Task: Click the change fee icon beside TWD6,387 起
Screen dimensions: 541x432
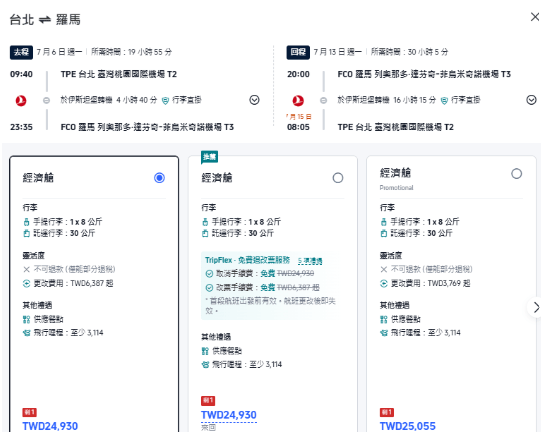Action: [27, 284]
